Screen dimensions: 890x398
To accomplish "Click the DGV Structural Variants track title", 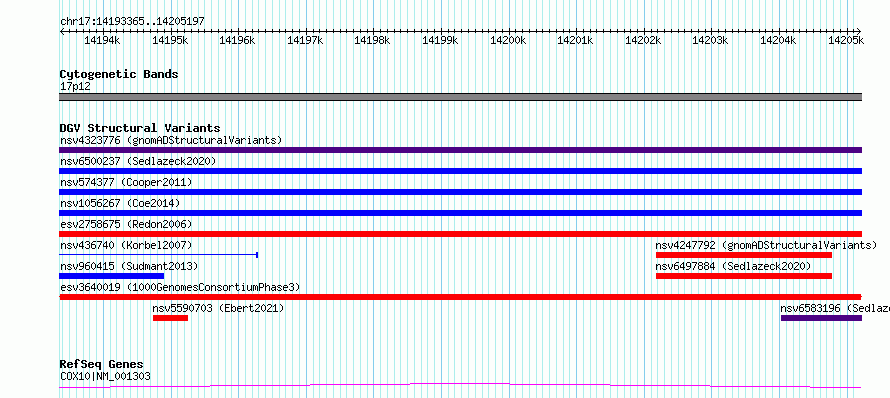I will click(x=140, y=128).
